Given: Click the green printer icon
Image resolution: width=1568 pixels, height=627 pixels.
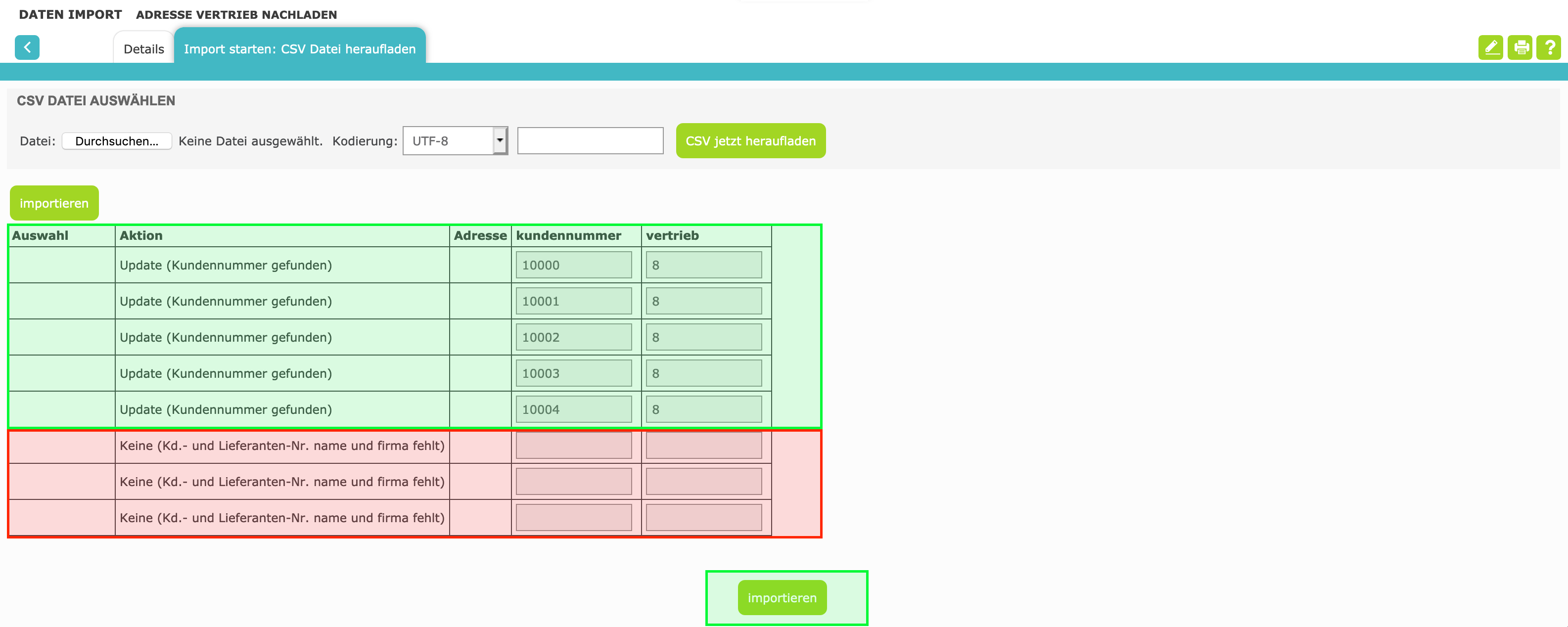Looking at the screenshot, I should (1520, 47).
